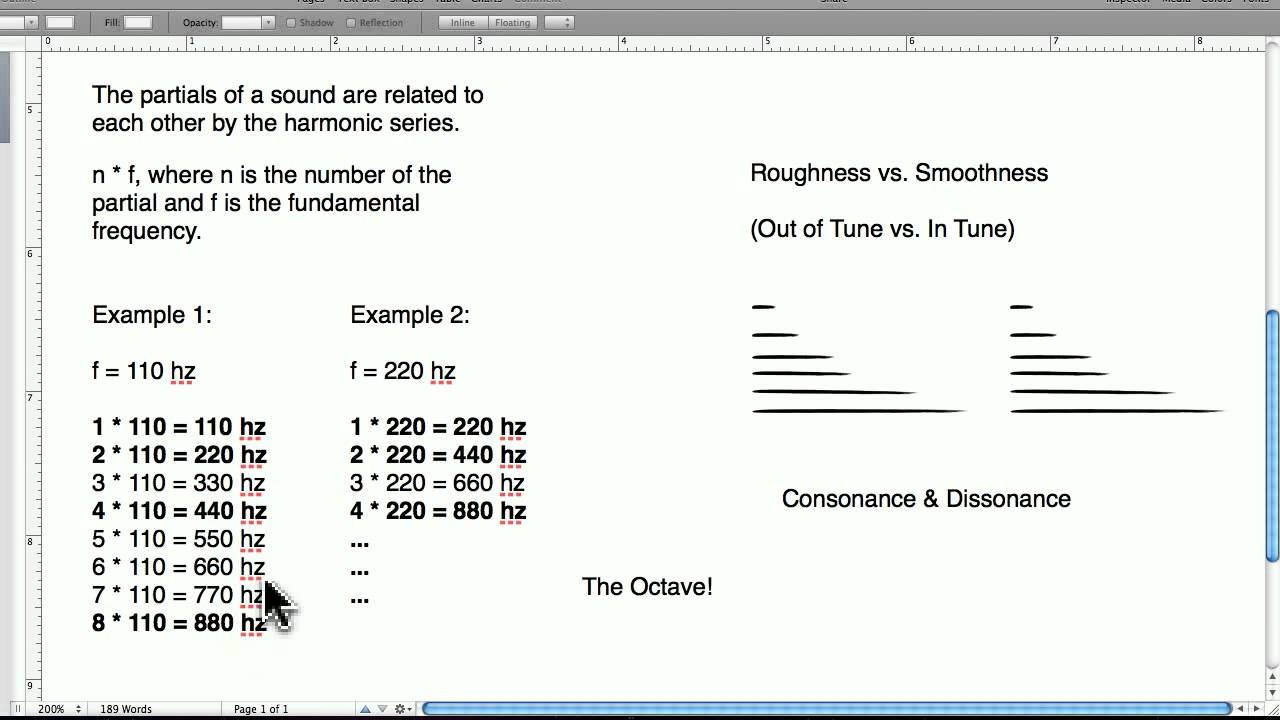Open the 200% zoom level popup

58,709
